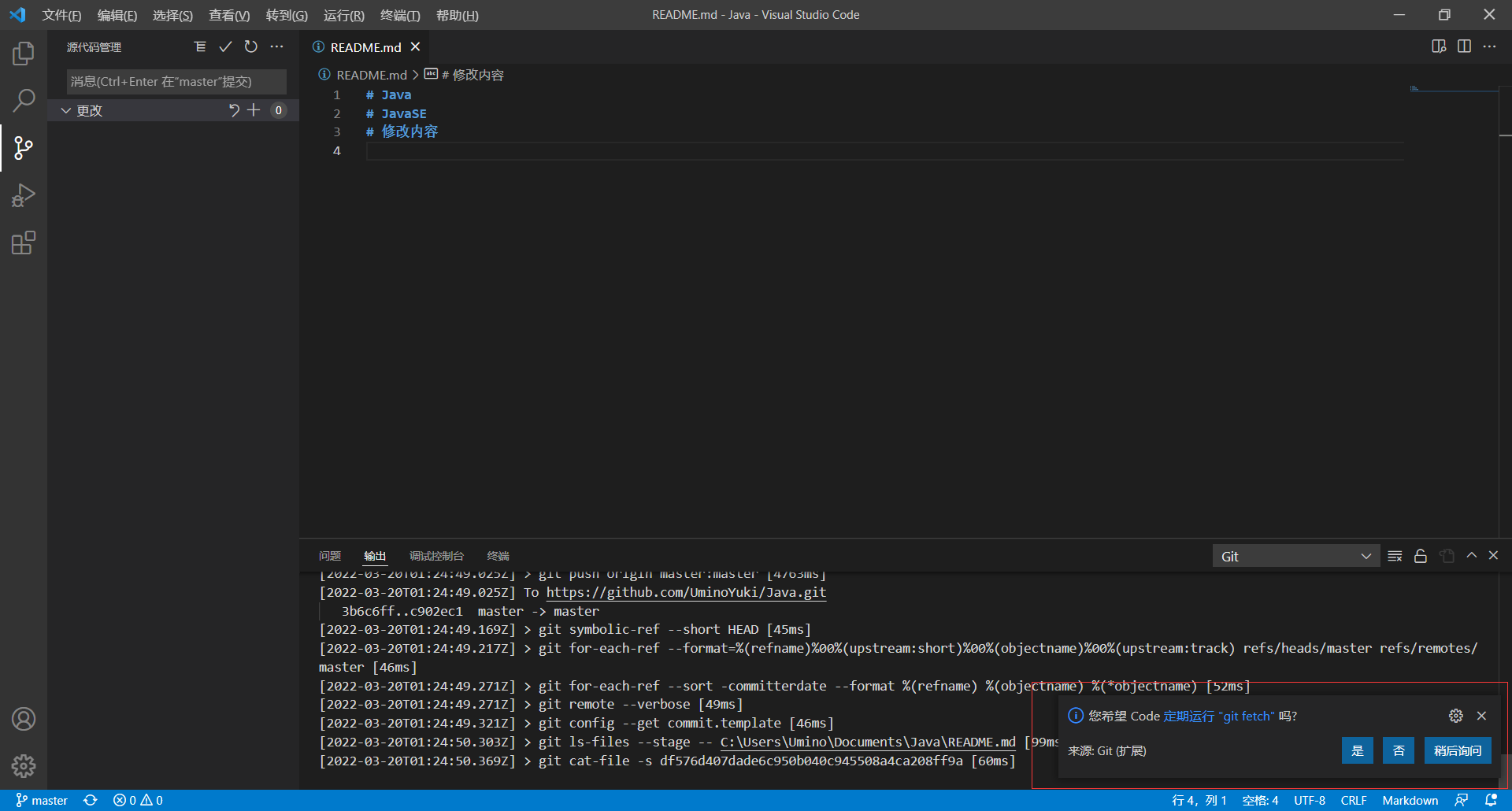Image resolution: width=1512 pixels, height=811 pixels.
Task: Commit changes with the checkmark icon
Action: click(225, 47)
